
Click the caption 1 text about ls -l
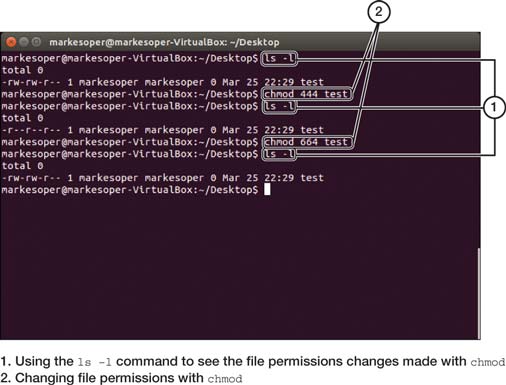(x=252, y=362)
